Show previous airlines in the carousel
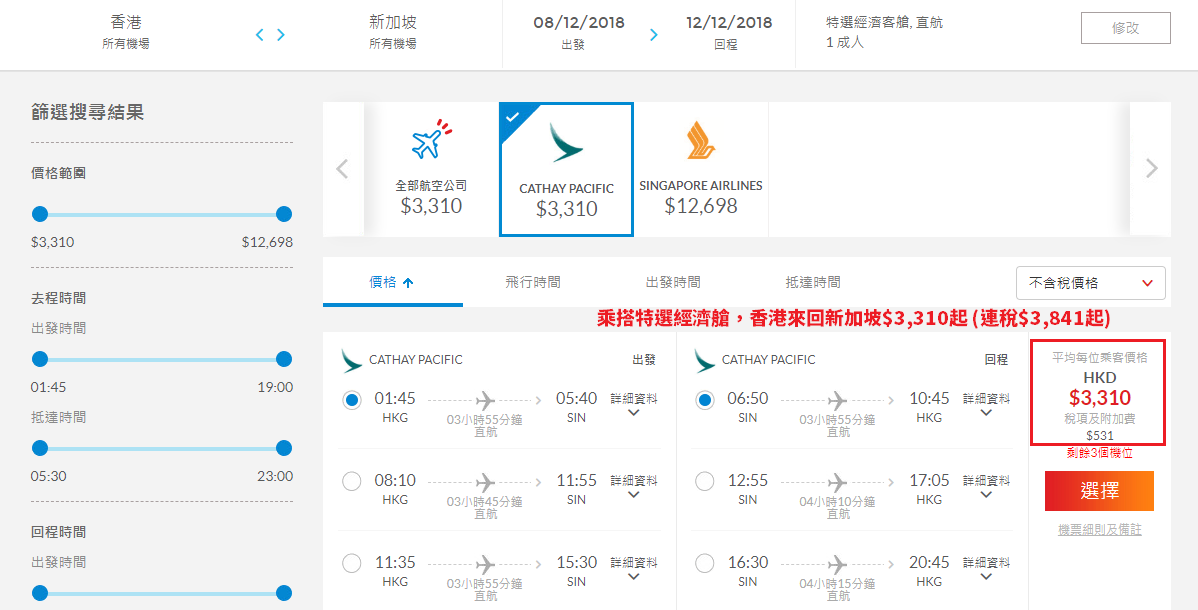 (x=342, y=168)
